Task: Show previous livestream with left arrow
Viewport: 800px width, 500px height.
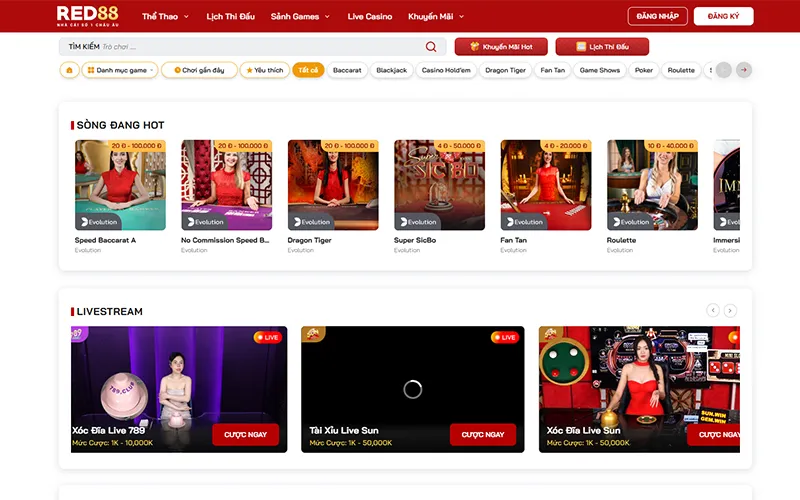Action: [x=713, y=310]
